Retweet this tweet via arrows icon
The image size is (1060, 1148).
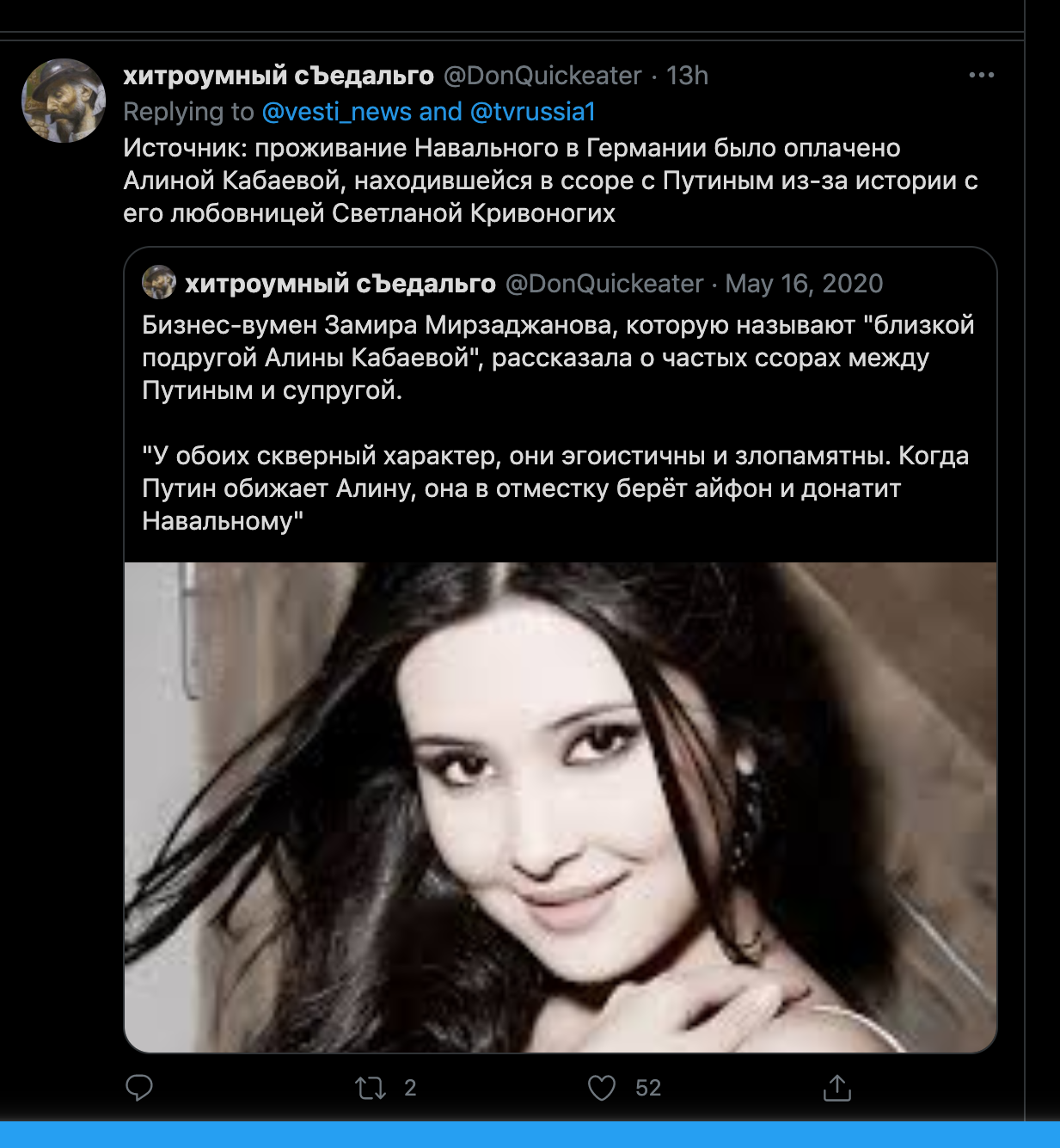[x=371, y=1089]
